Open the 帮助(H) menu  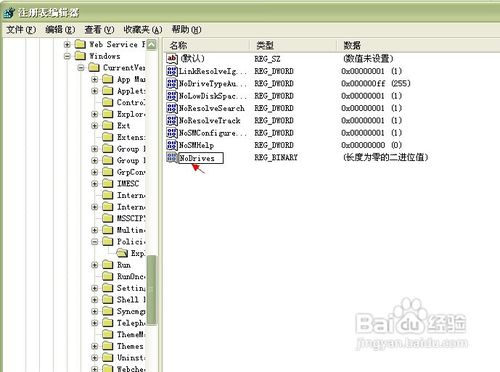[186, 30]
